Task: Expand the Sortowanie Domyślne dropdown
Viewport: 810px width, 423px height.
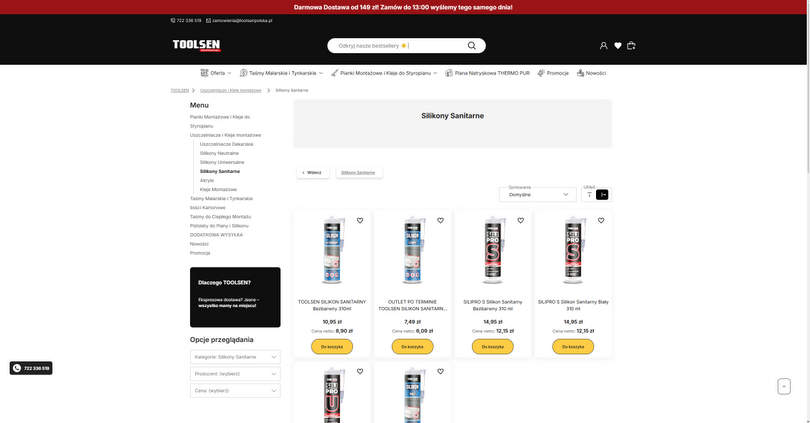Action: [538, 195]
